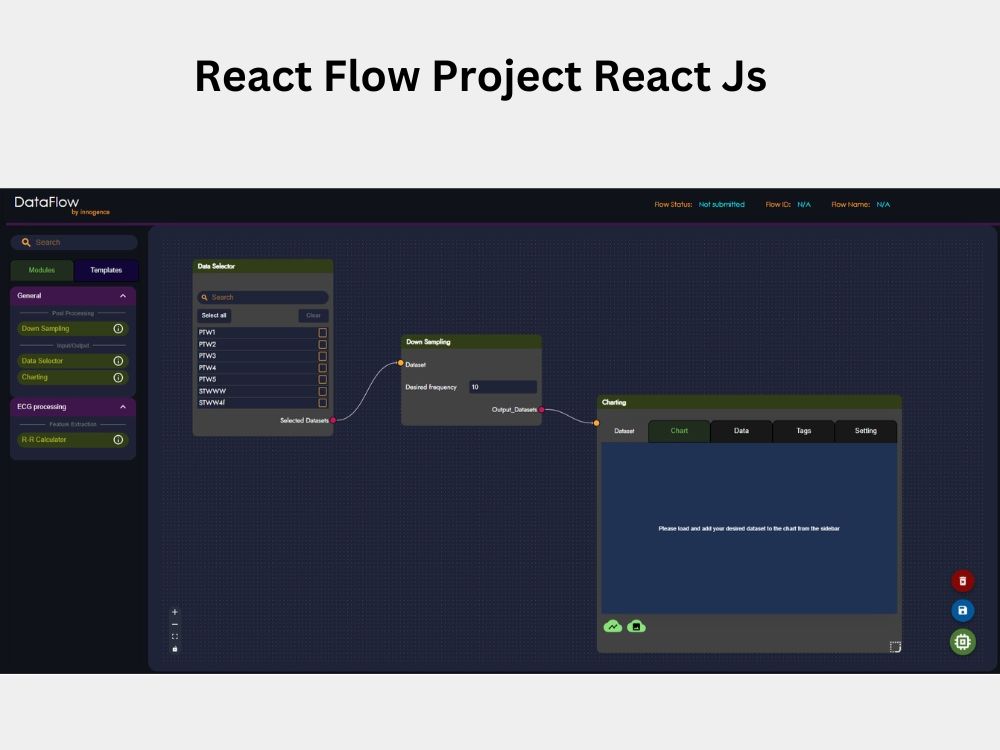The width and height of the screenshot is (1000, 750).
Task: Click the blue save flow icon
Action: (x=961, y=610)
